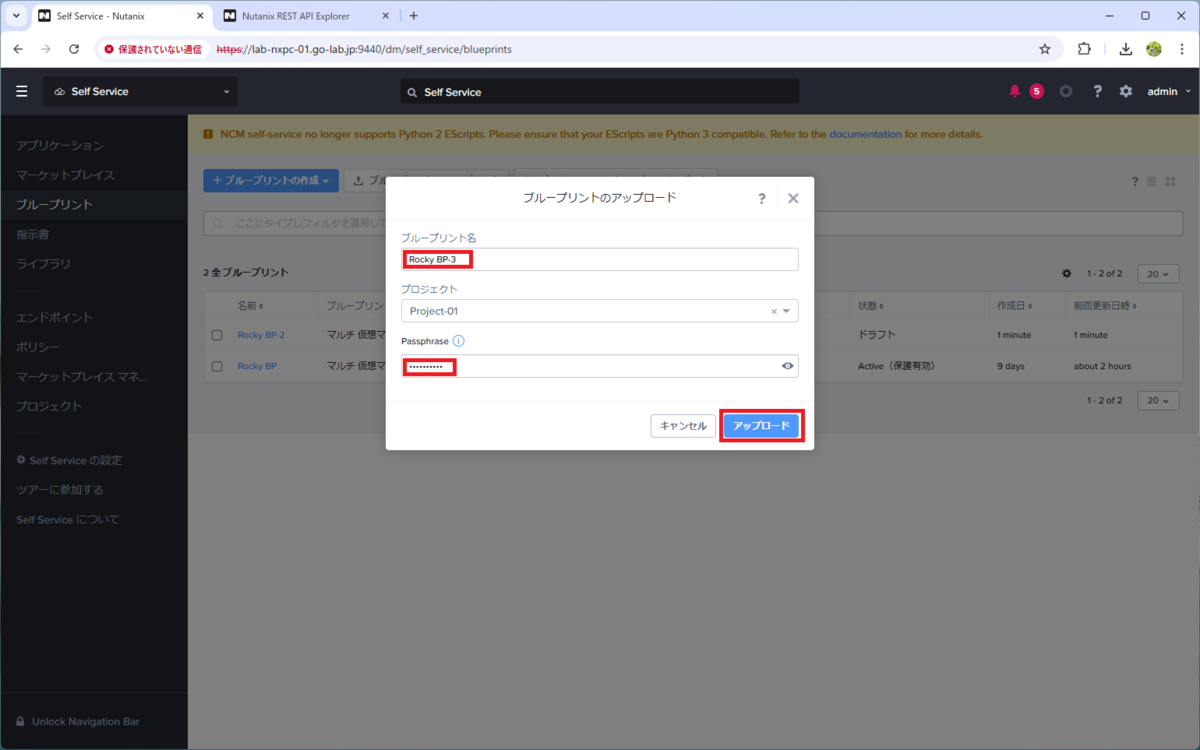This screenshot has width=1200, height=750.
Task: Switch to the Self Service - Nutanix tab
Action: [x=119, y=16]
